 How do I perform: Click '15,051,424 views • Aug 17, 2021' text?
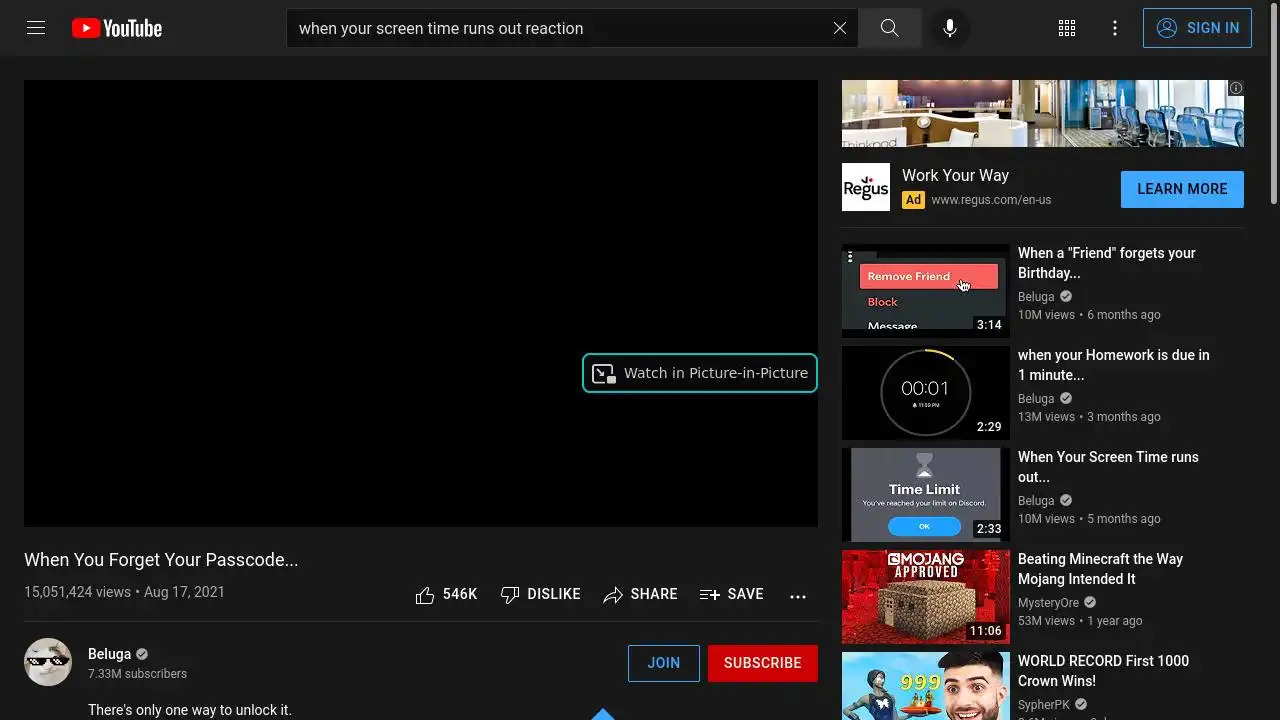pyautogui.click(x=124, y=592)
